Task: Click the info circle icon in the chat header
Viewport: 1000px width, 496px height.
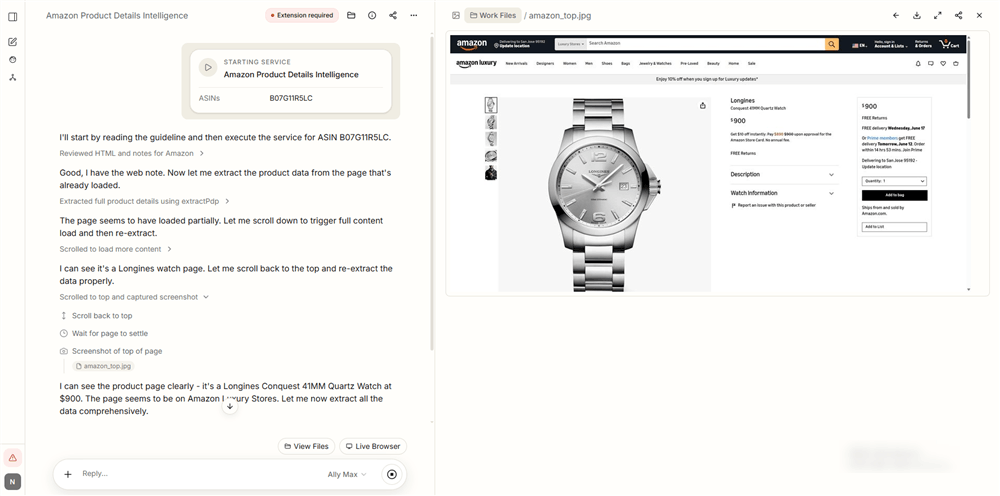Action: click(372, 15)
